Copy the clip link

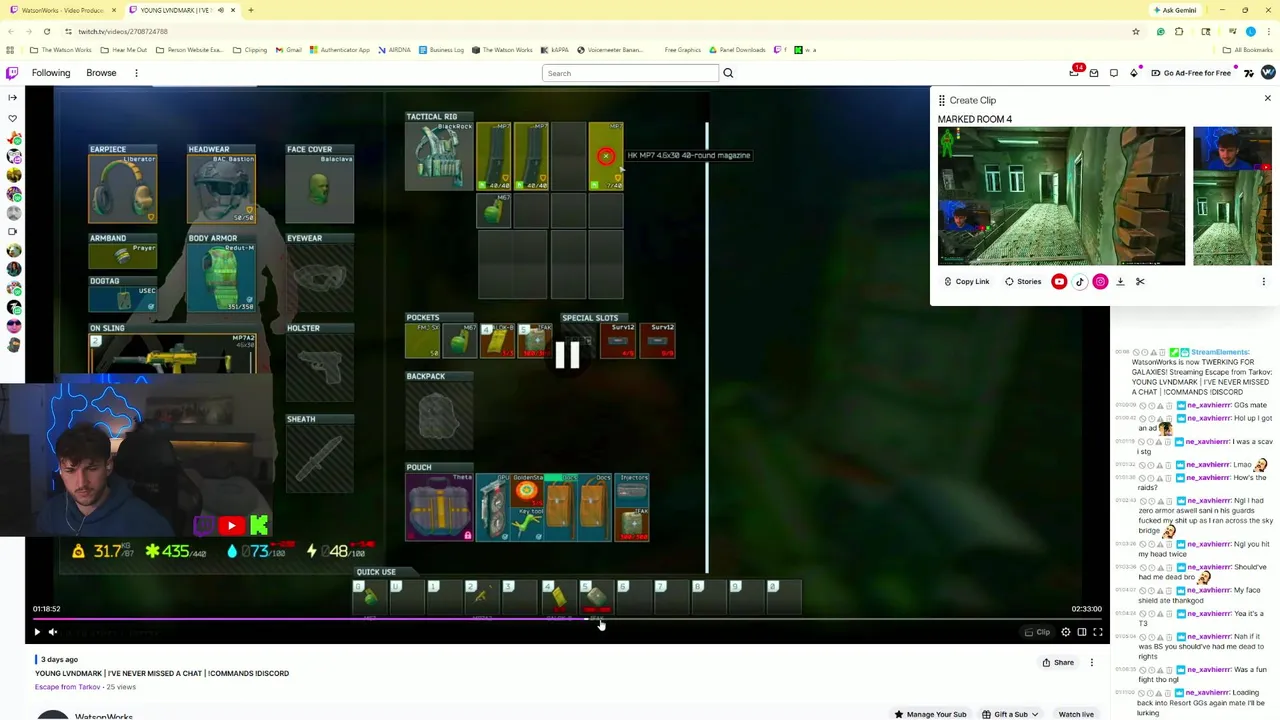pos(966,282)
